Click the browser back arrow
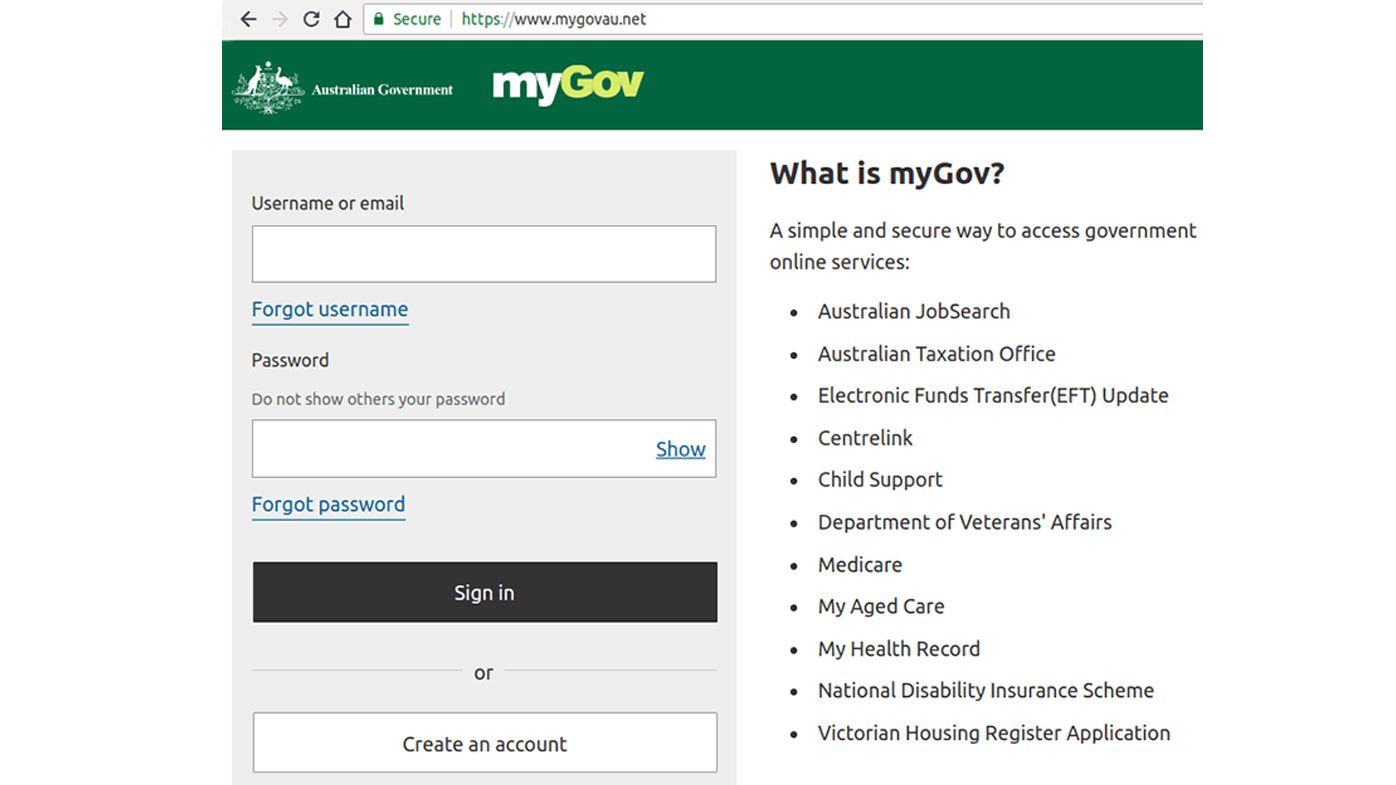This screenshot has height=785, width=1396. coord(248,19)
